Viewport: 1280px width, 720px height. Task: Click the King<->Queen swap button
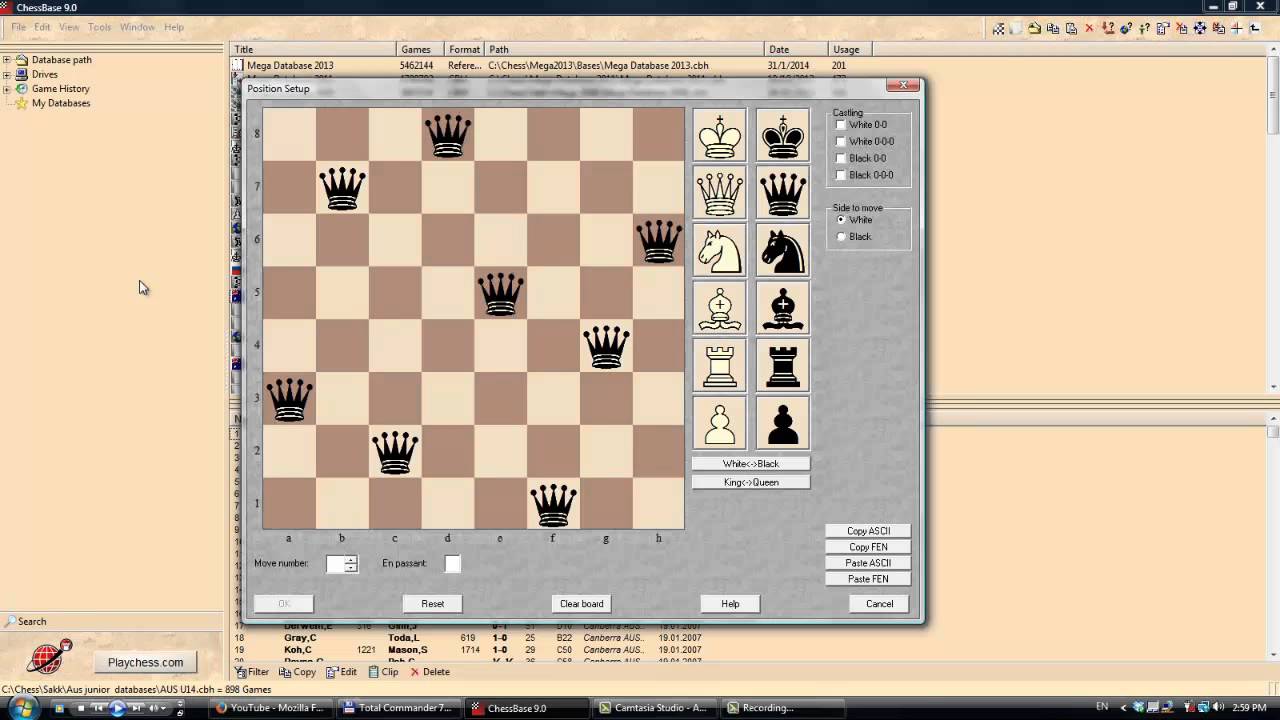tap(751, 482)
